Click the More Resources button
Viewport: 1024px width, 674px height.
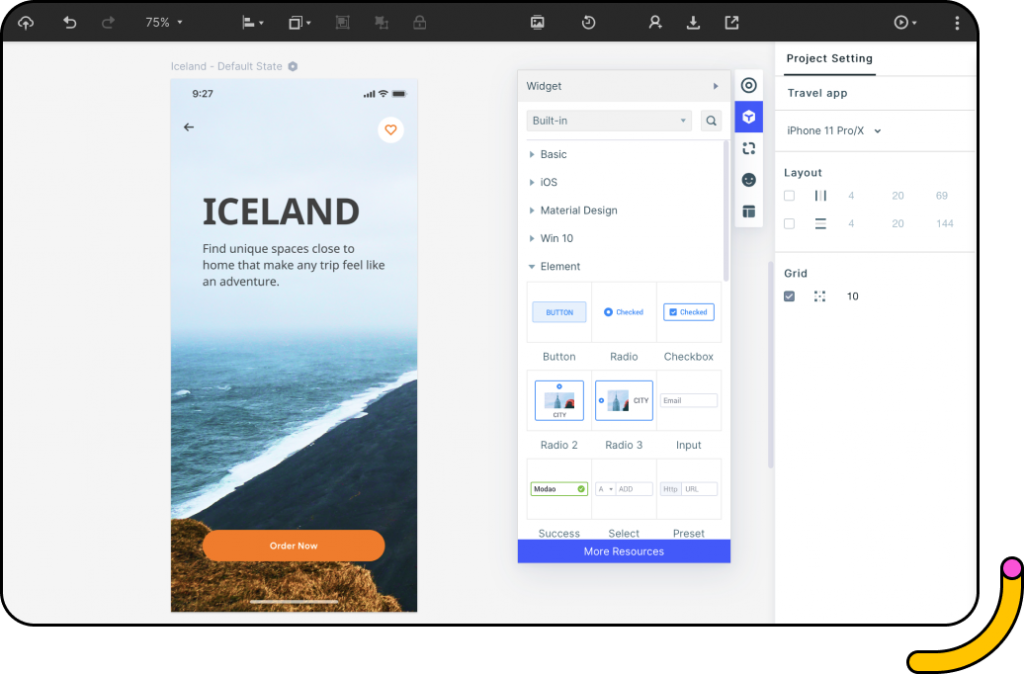coord(624,551)
